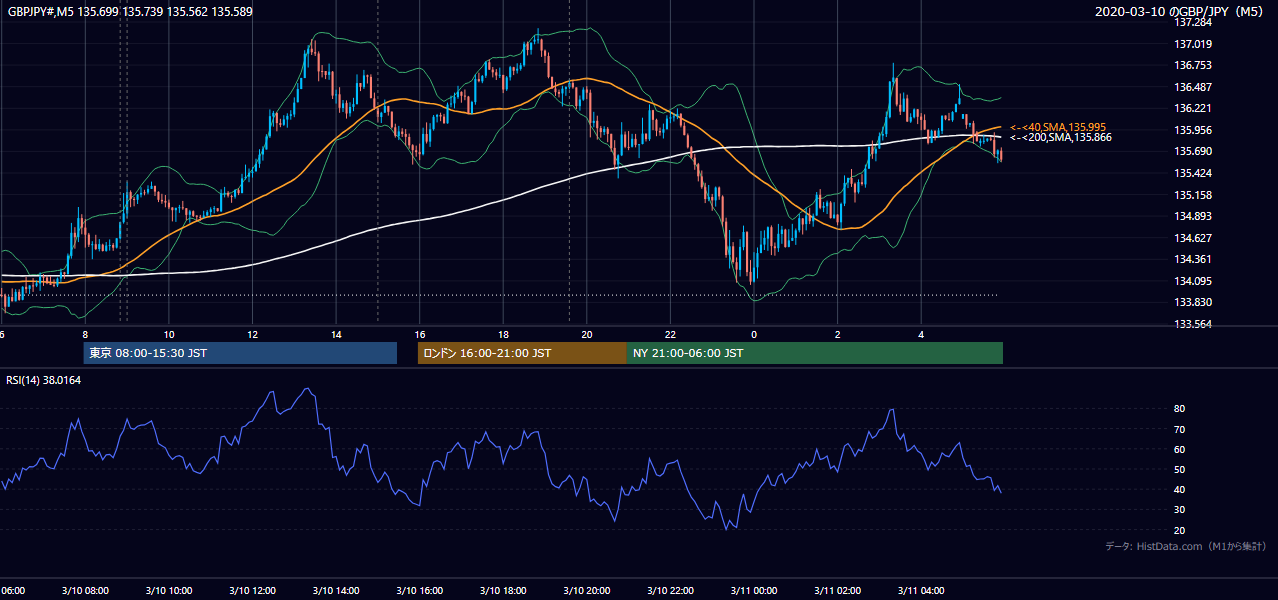Image resolution: width=1278 pixels, height=600 pixels.
Task: Click hour label 14 under price chart
Action: [337, 335]
